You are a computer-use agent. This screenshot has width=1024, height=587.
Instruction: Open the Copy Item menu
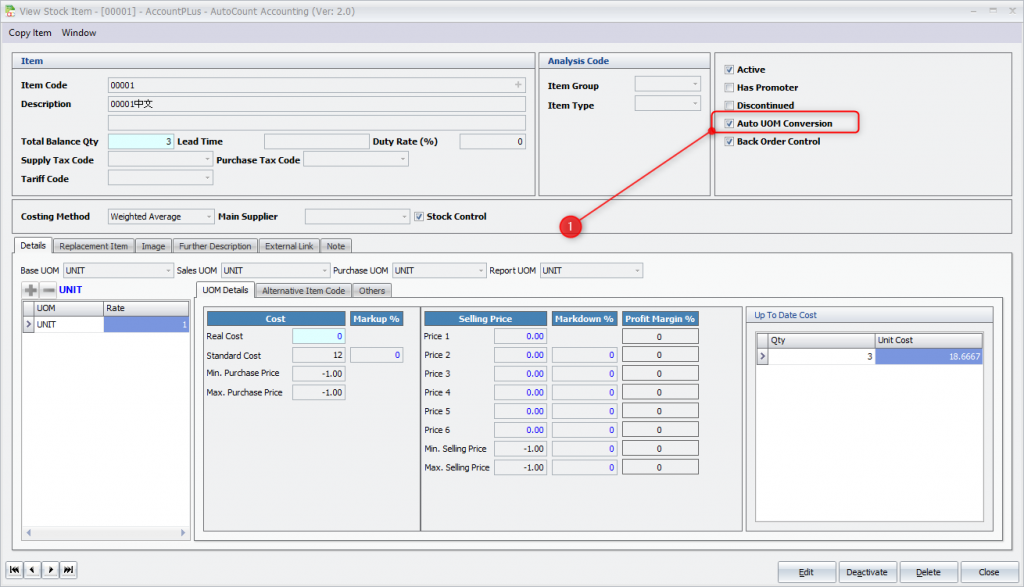(x=30, y=32)
